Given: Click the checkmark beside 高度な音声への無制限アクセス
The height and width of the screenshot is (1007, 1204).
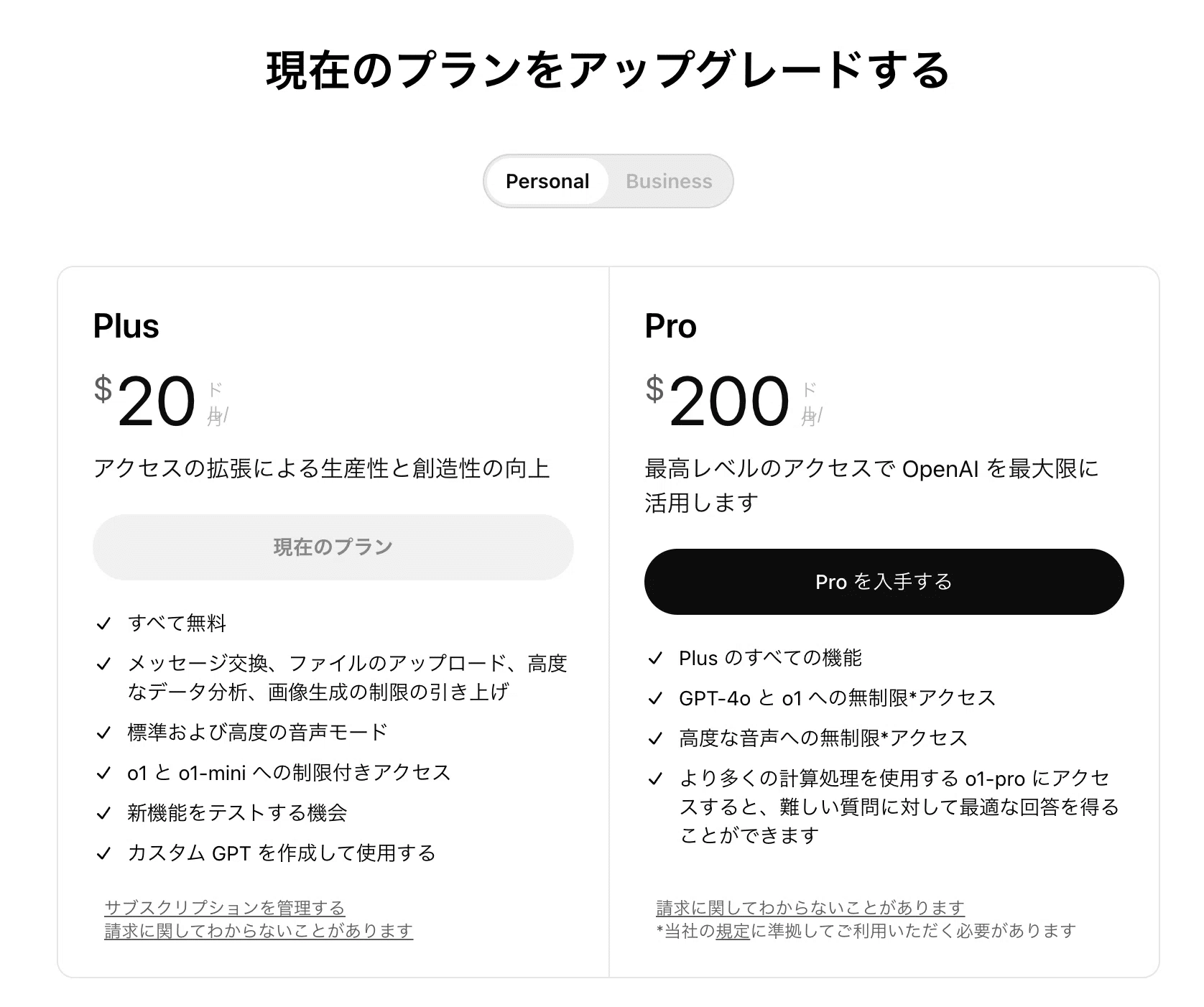Looking at the screenshot, I should (x=655, y=737).
